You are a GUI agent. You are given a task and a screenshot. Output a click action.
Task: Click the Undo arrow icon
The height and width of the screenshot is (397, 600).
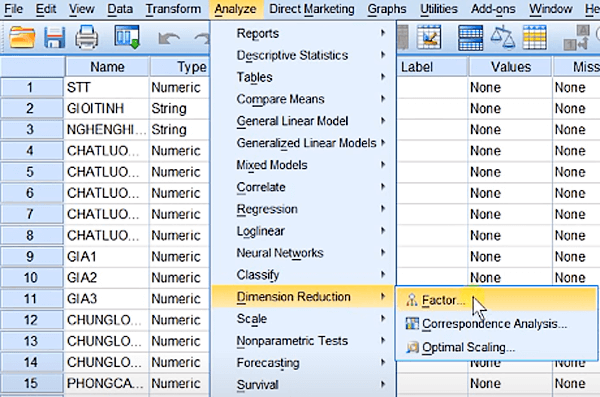click(x=169, y=38)
